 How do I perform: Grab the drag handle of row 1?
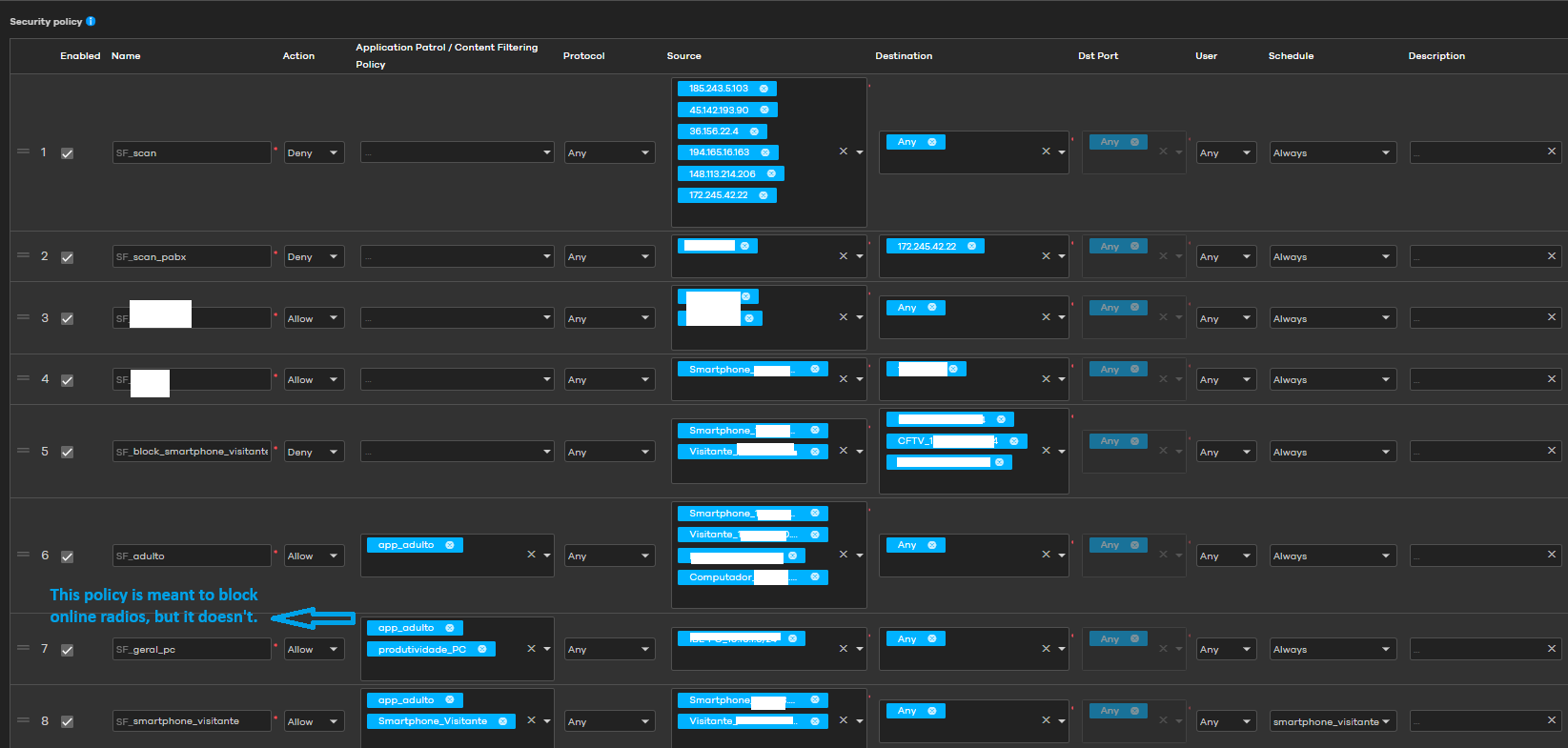[23, 152]
